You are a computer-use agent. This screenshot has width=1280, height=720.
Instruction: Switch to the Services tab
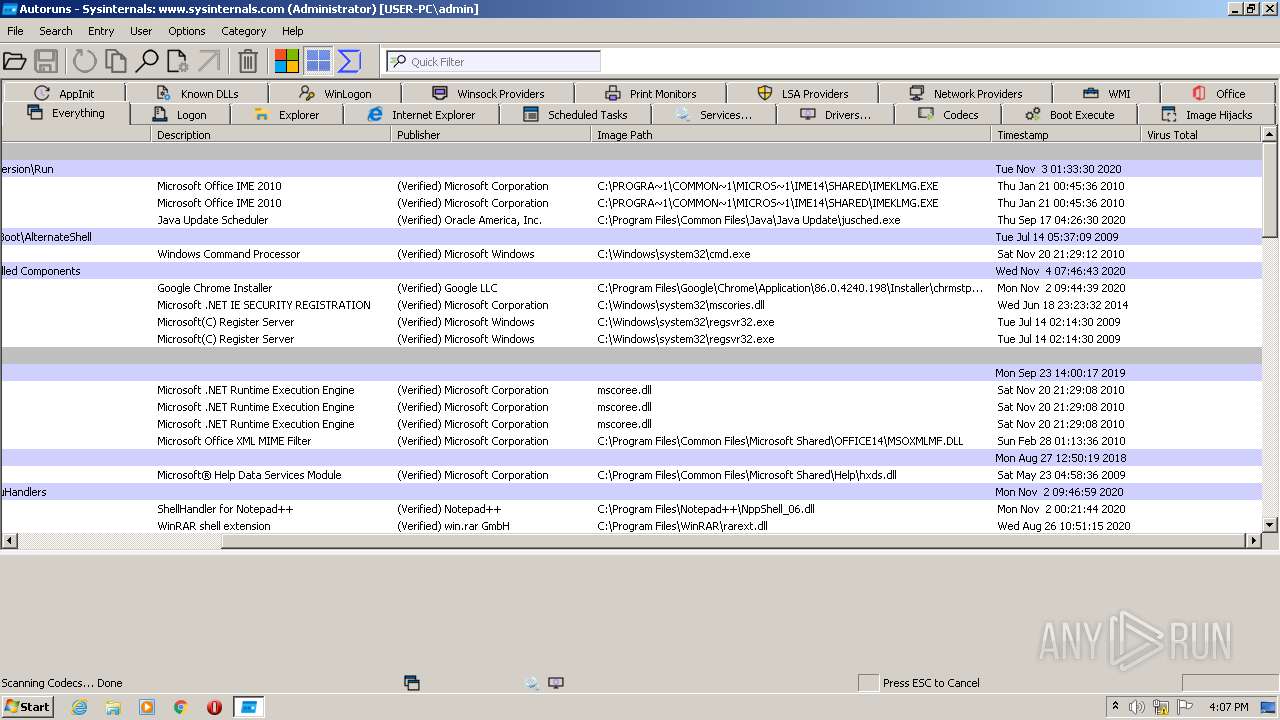(714, 115)
